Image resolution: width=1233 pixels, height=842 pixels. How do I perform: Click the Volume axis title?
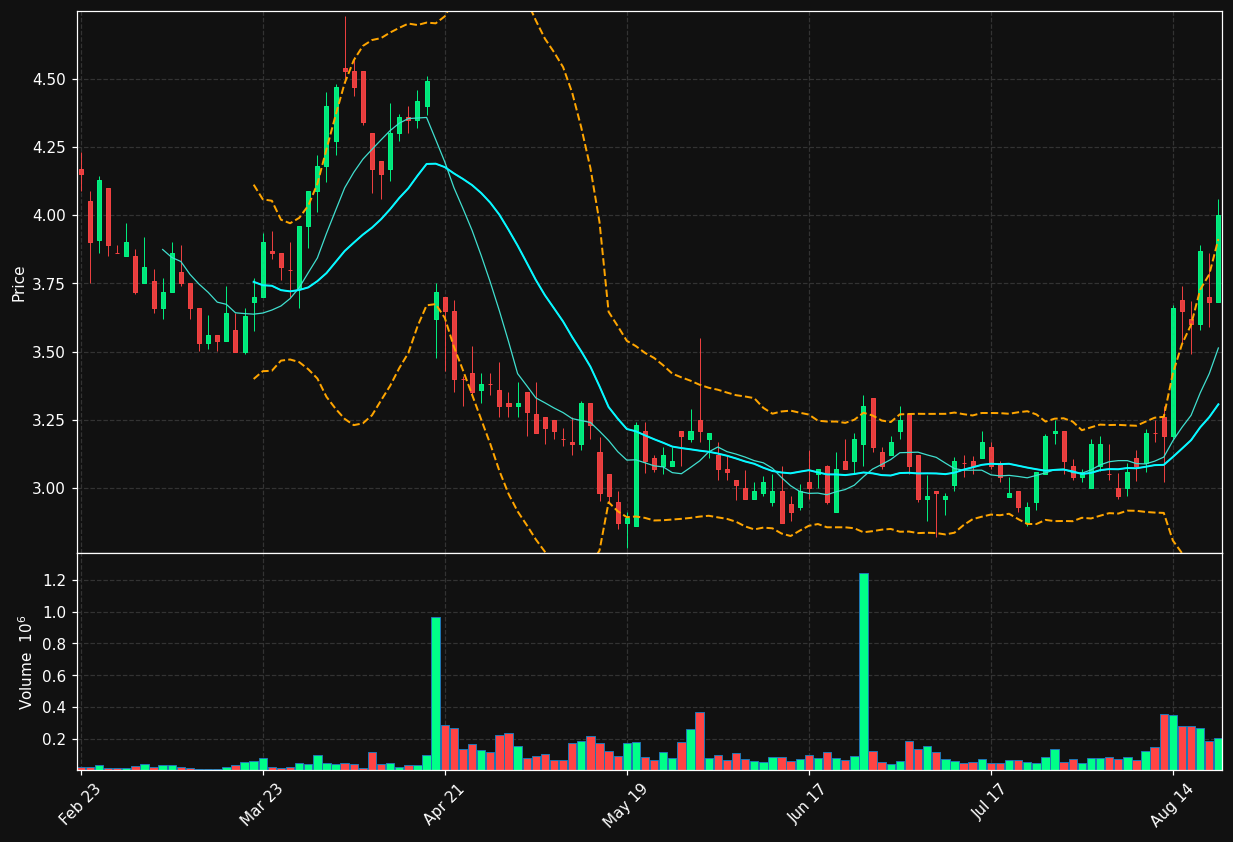[26, 662]
